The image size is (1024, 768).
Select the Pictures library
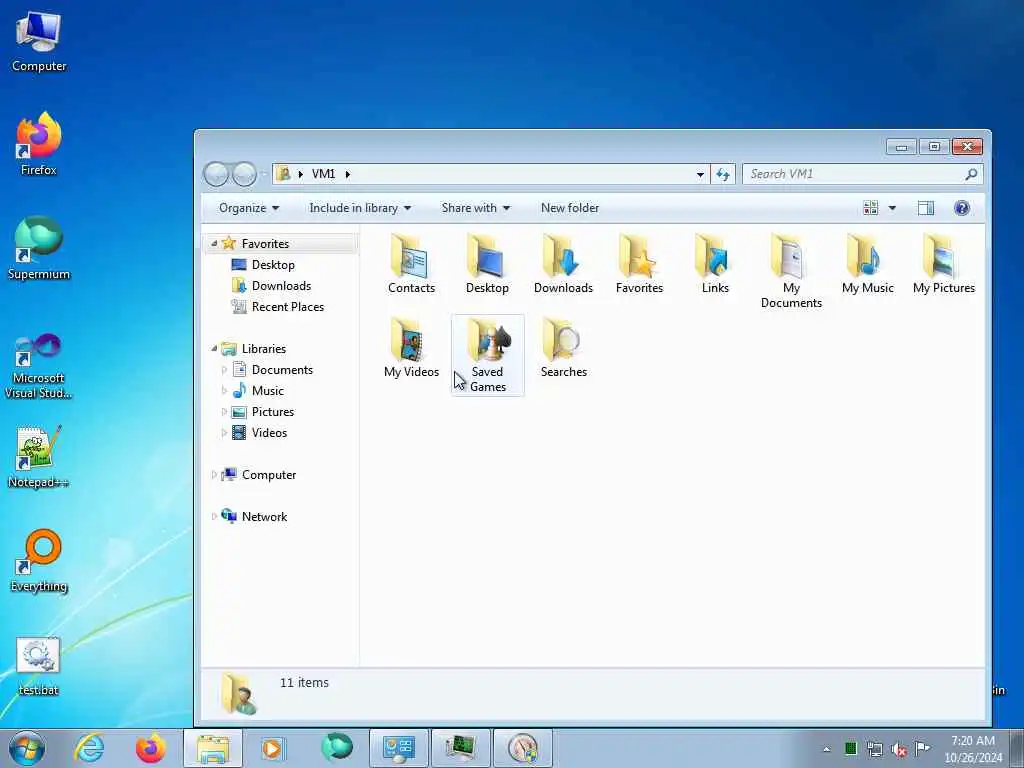(x=272, y=411)
